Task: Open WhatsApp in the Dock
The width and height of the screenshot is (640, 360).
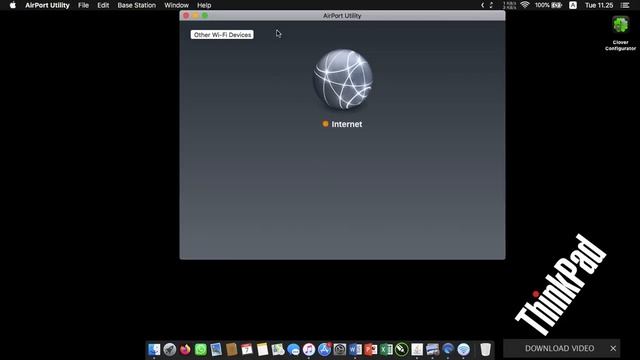Action: [201, 349]
